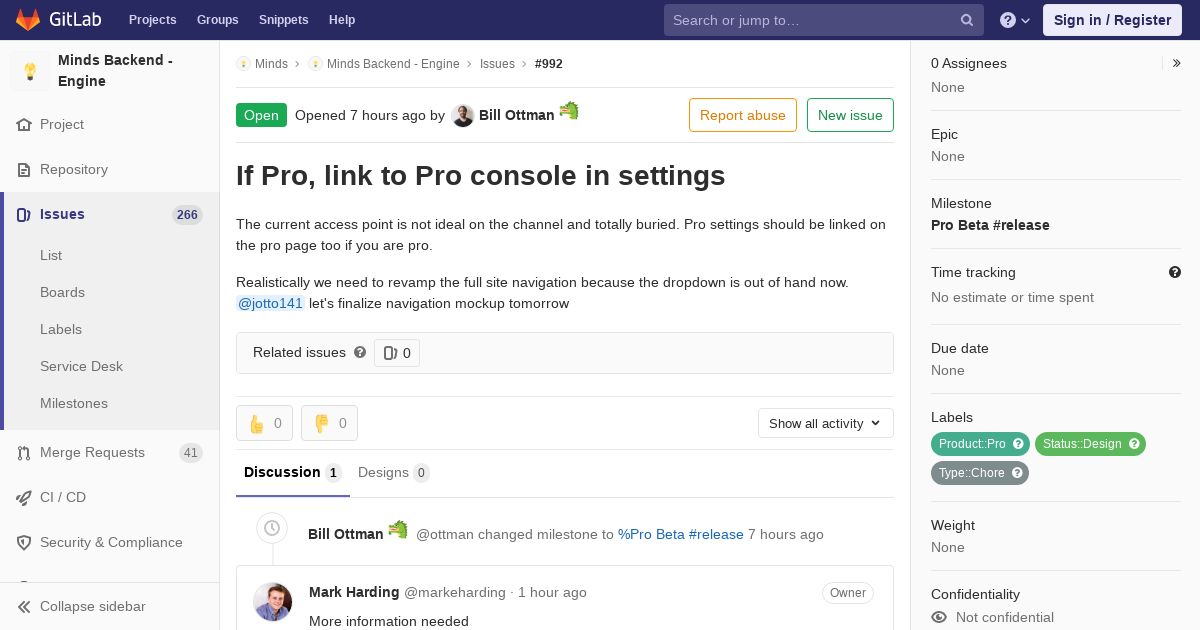Click Mark Harding commenter name
1200x630 pixels.
click(354, 592)
